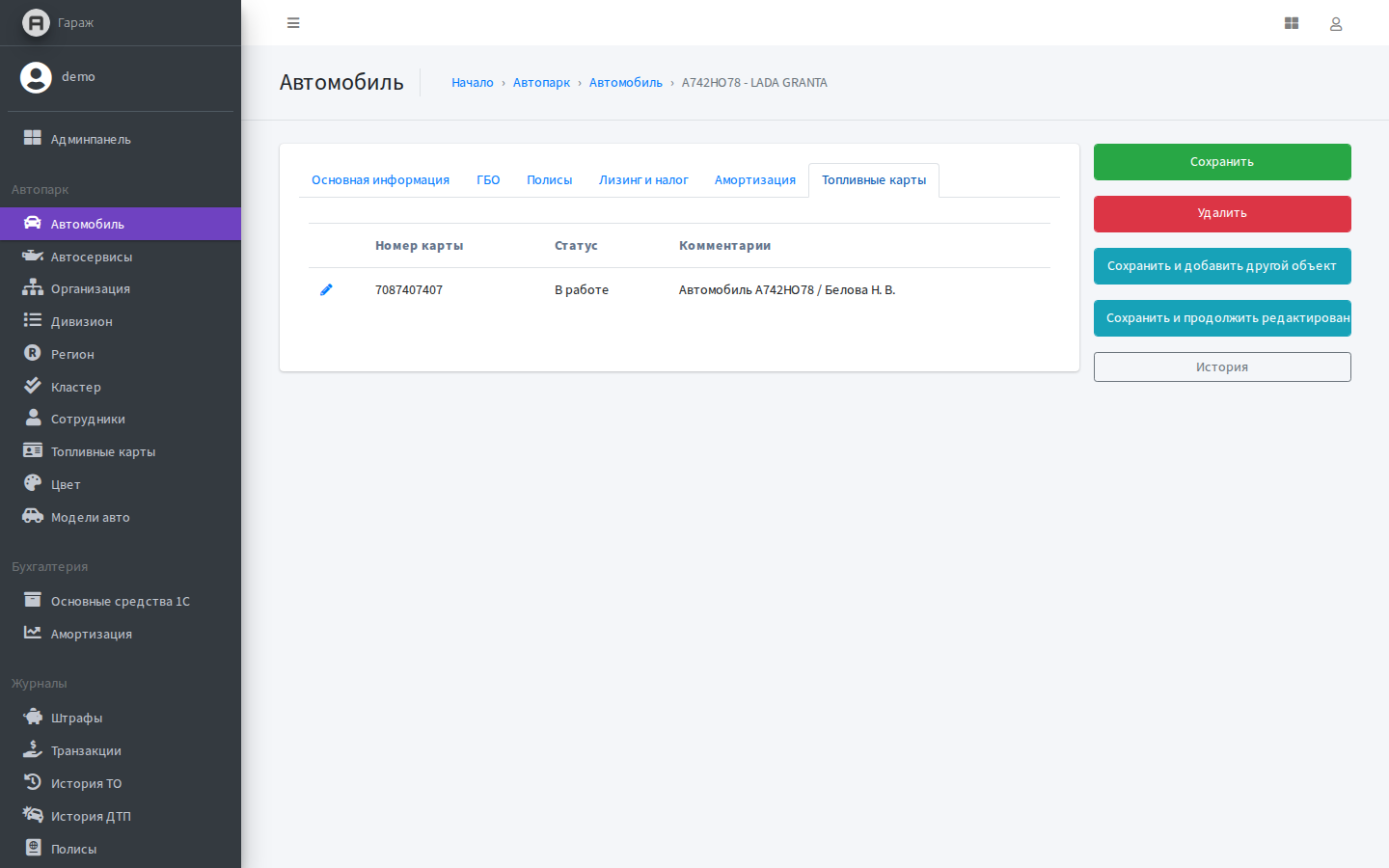Edit card 7087407407 with pencil icon
This screenshot has width=1389, height=868.
coord(326,289)
